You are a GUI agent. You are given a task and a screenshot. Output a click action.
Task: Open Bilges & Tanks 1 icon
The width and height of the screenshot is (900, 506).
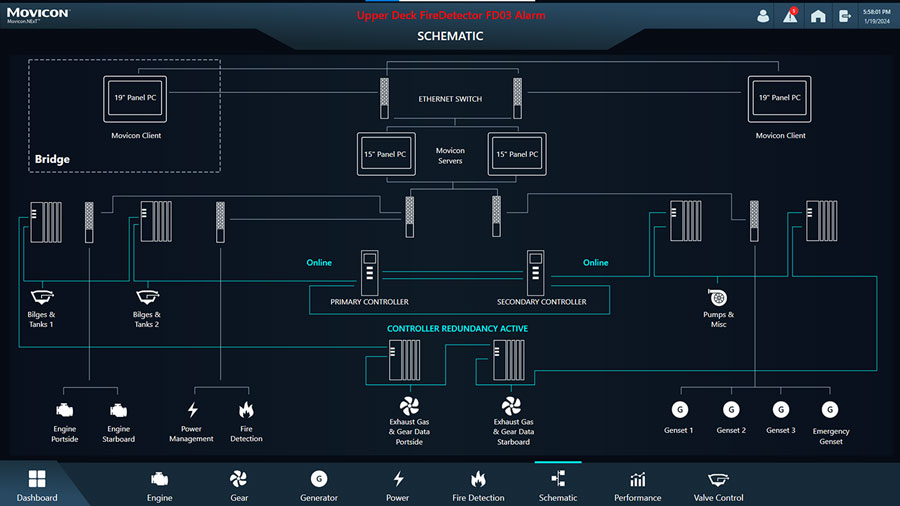42,297
